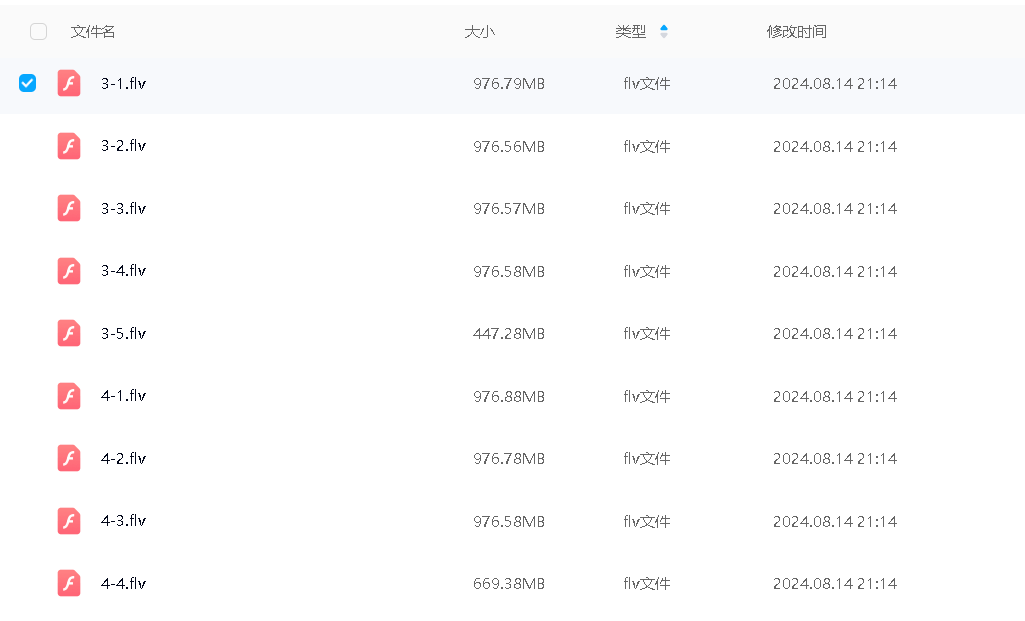The width and height of the screenshot is (1025, 621).
Task: Click the red icon for 3-5.flv
Action: (x=68, y=333)
